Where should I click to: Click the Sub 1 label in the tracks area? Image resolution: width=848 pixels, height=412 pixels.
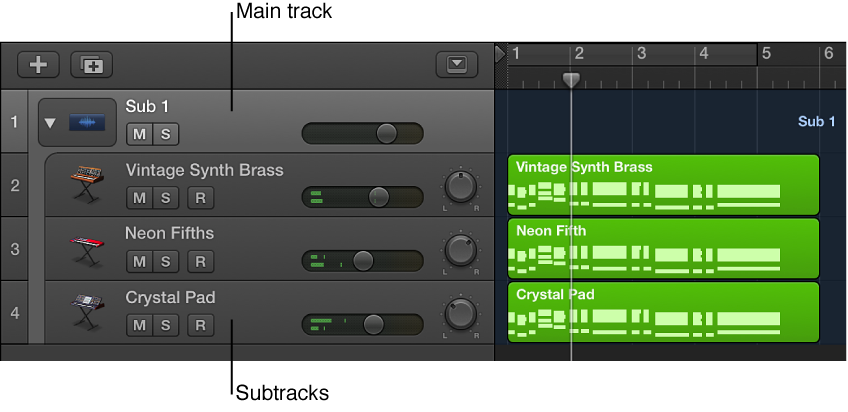point(817,122)
